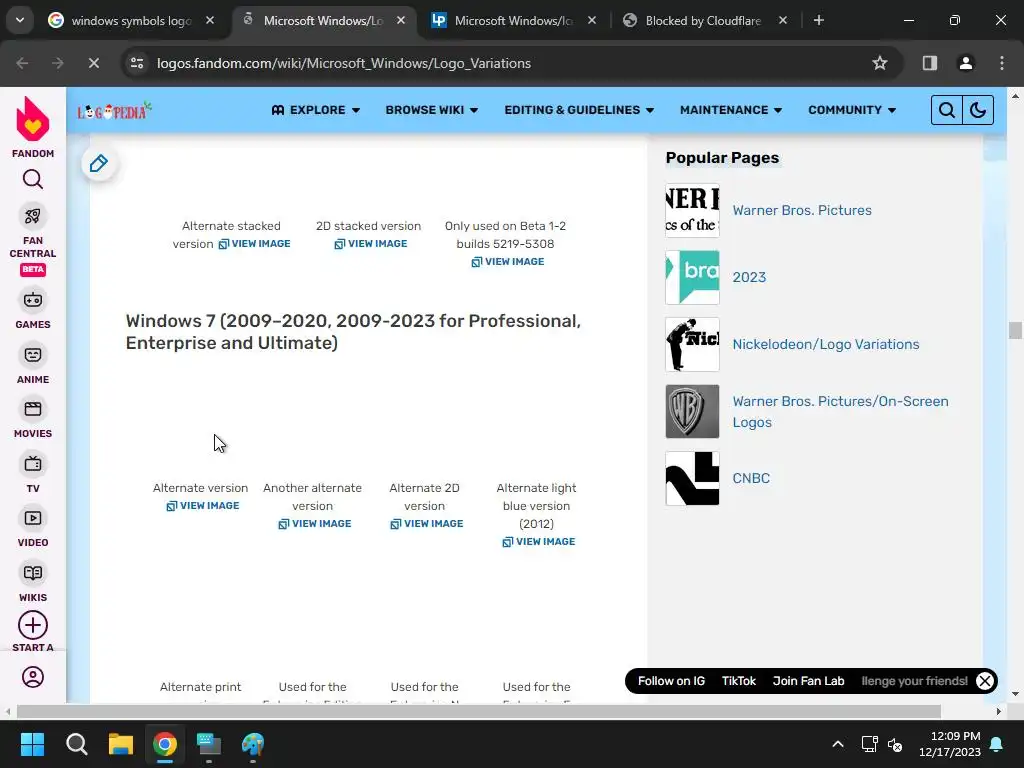1024x768 pixels.
Task: Open Fandom sidebar search icon
Action: click(x=33, y=179)
